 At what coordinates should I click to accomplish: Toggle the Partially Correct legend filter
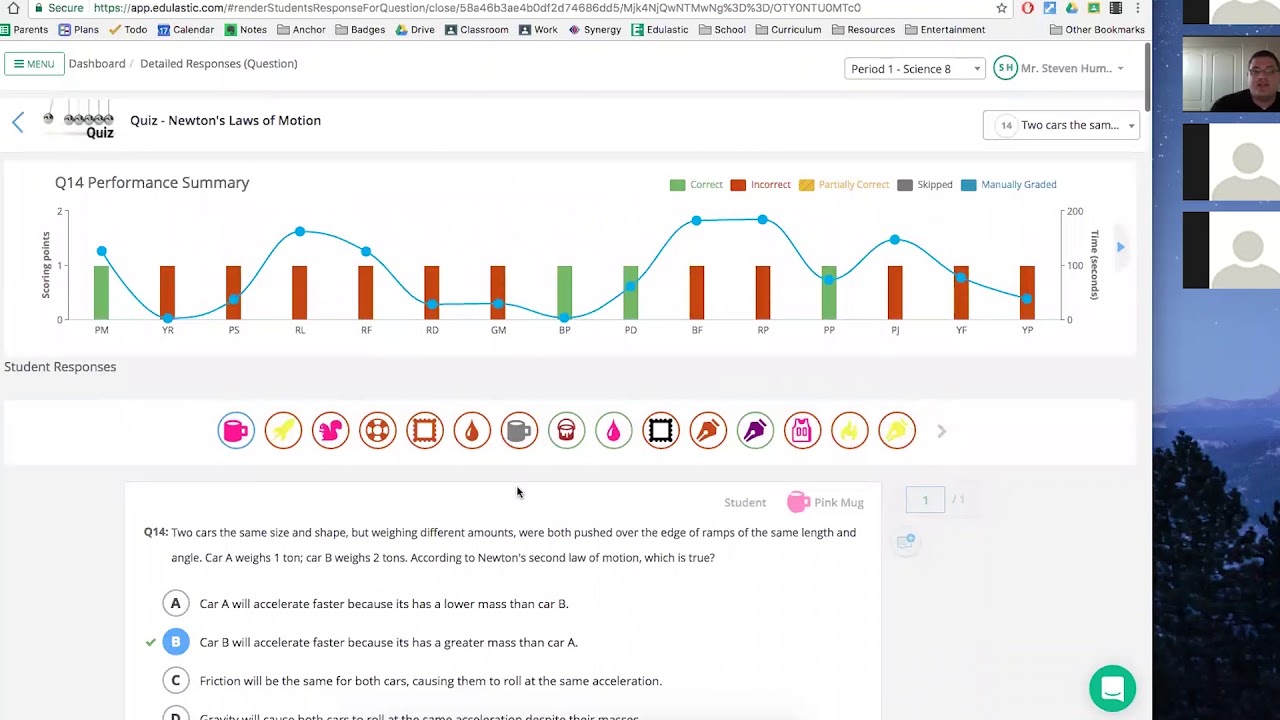coord(843,185)
